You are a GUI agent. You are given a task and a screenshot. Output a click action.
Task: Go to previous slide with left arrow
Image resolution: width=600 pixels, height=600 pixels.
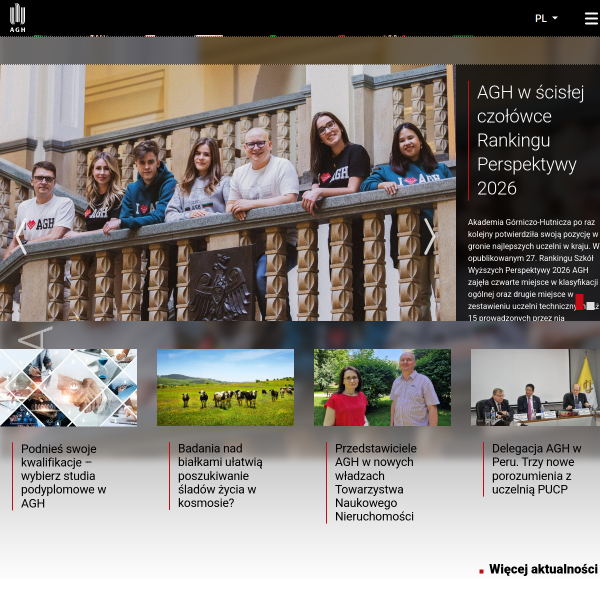click(x=21, y=237)
